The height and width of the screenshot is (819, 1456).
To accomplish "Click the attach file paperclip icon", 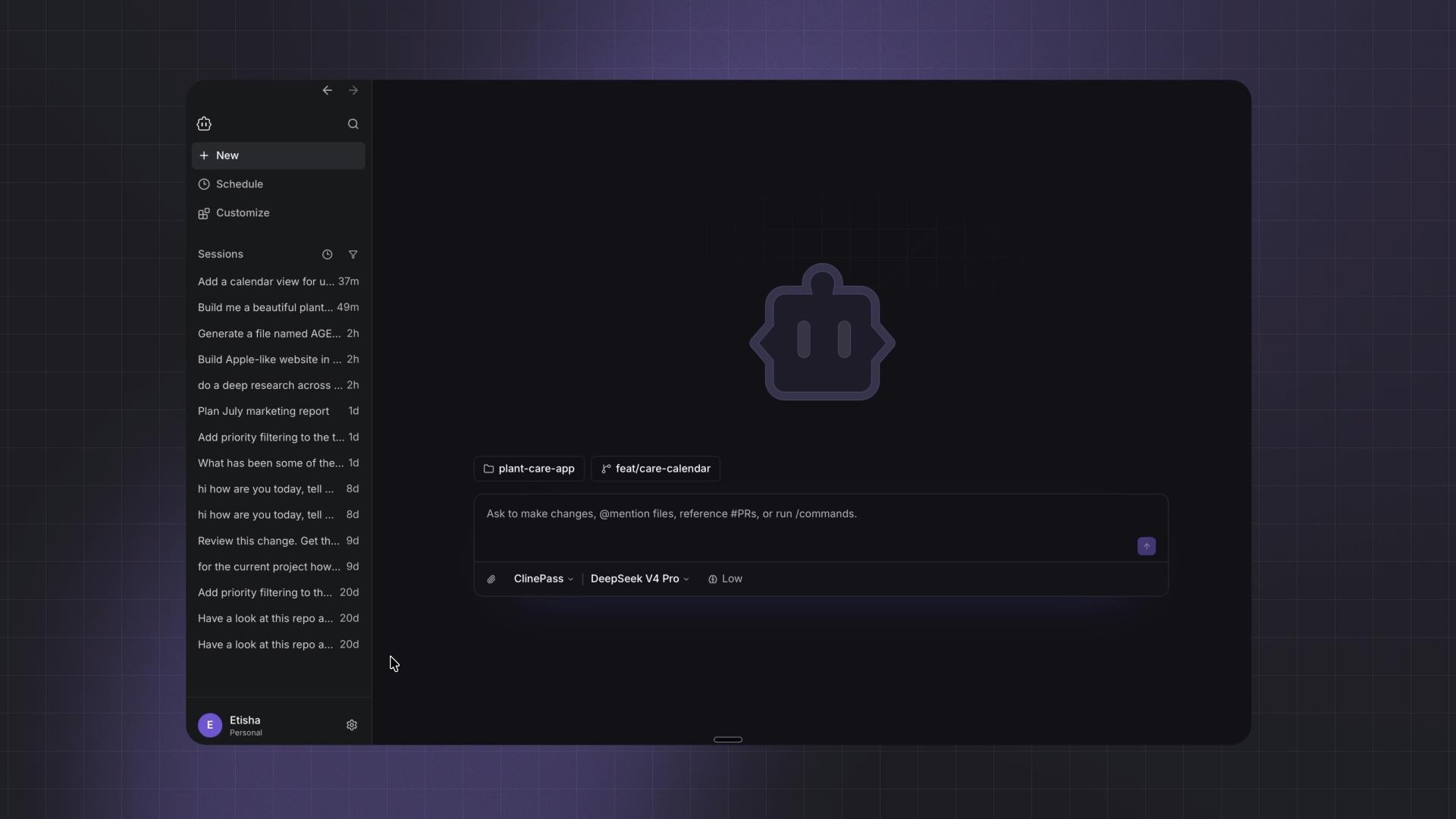I will pyautogui.click(x=491, y=579).
